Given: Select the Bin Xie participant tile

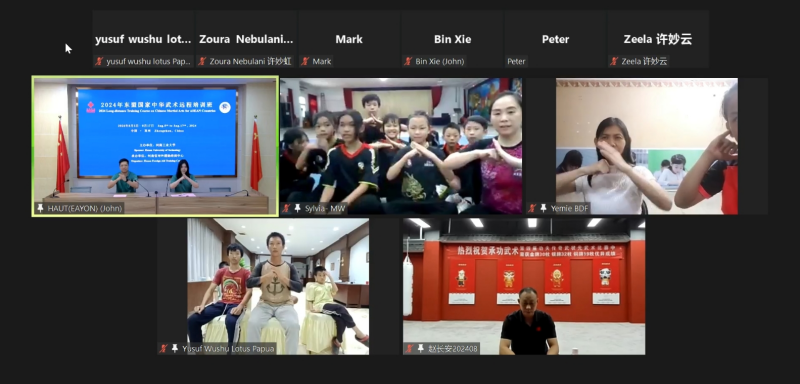Looking at the screenshot, I should [452, 39].
